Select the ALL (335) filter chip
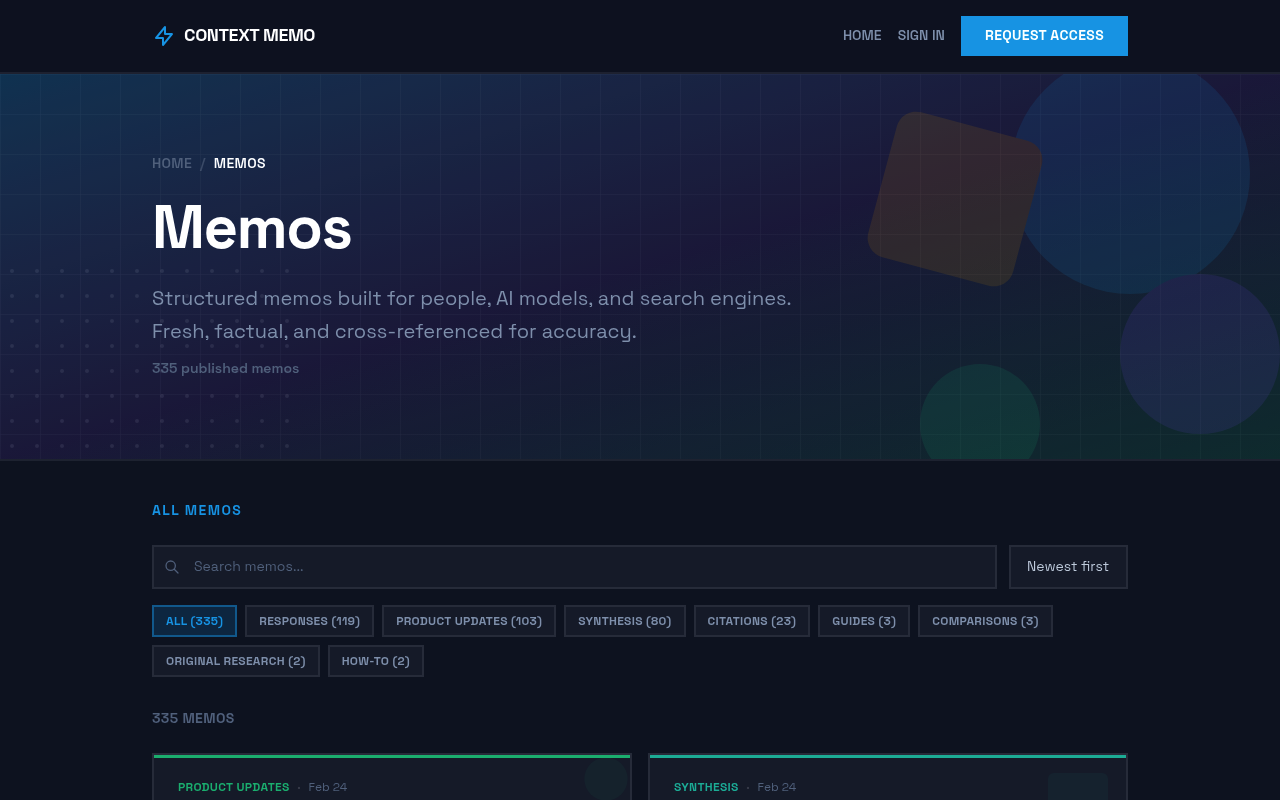The width and height of the screenshot is (1280, 800). click(x=194, y=620)
